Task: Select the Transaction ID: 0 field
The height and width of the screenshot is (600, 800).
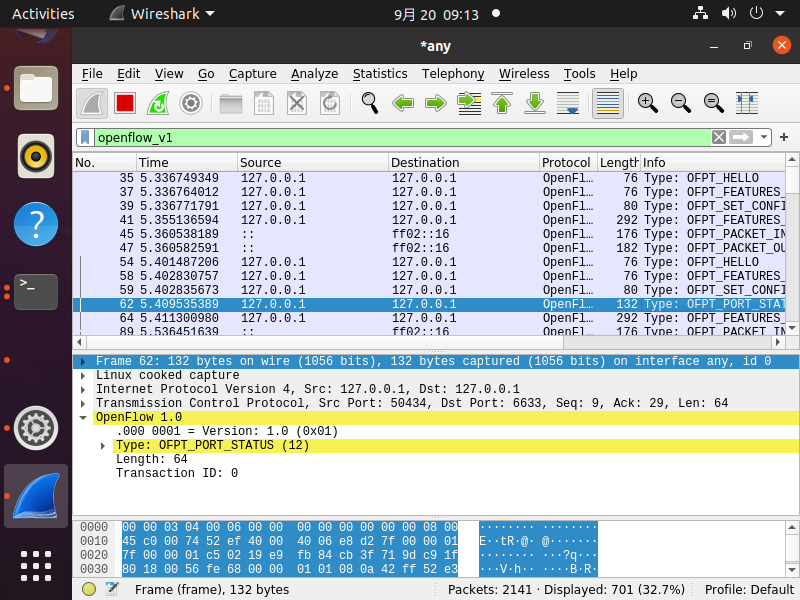Action: [x=177, y=473]
